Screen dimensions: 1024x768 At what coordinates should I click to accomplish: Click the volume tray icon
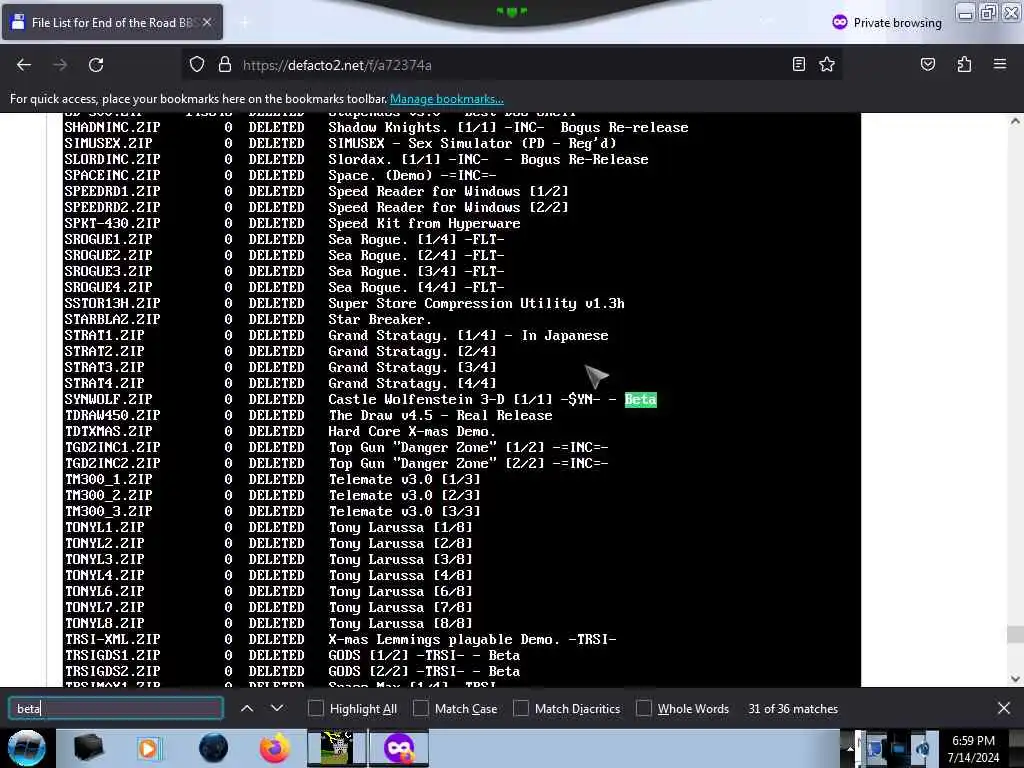tap(922, 749)
